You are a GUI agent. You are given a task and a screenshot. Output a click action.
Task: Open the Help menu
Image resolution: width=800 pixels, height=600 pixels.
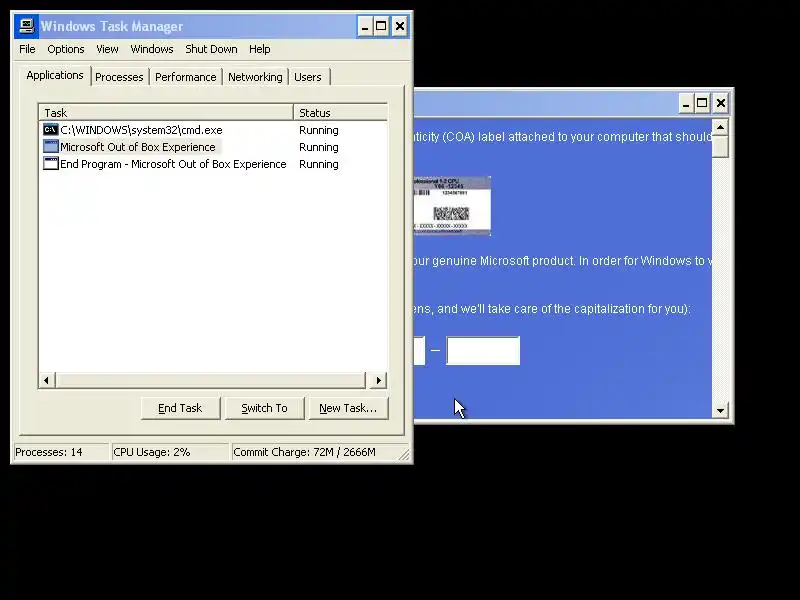(259, 49)
